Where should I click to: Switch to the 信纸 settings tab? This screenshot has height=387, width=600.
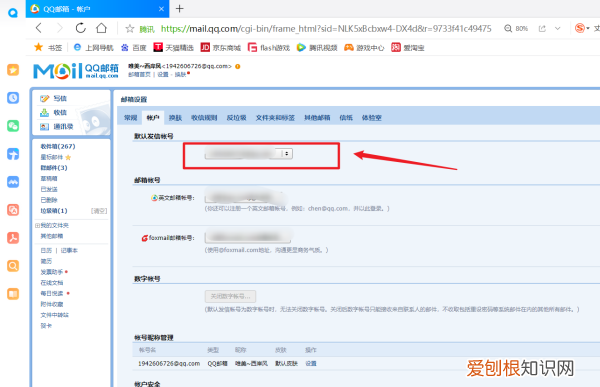click(x=346, y=118)
